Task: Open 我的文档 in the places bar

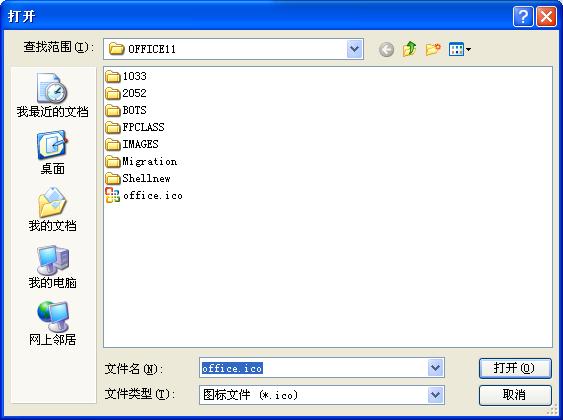Action: click(x=52, y=210)
